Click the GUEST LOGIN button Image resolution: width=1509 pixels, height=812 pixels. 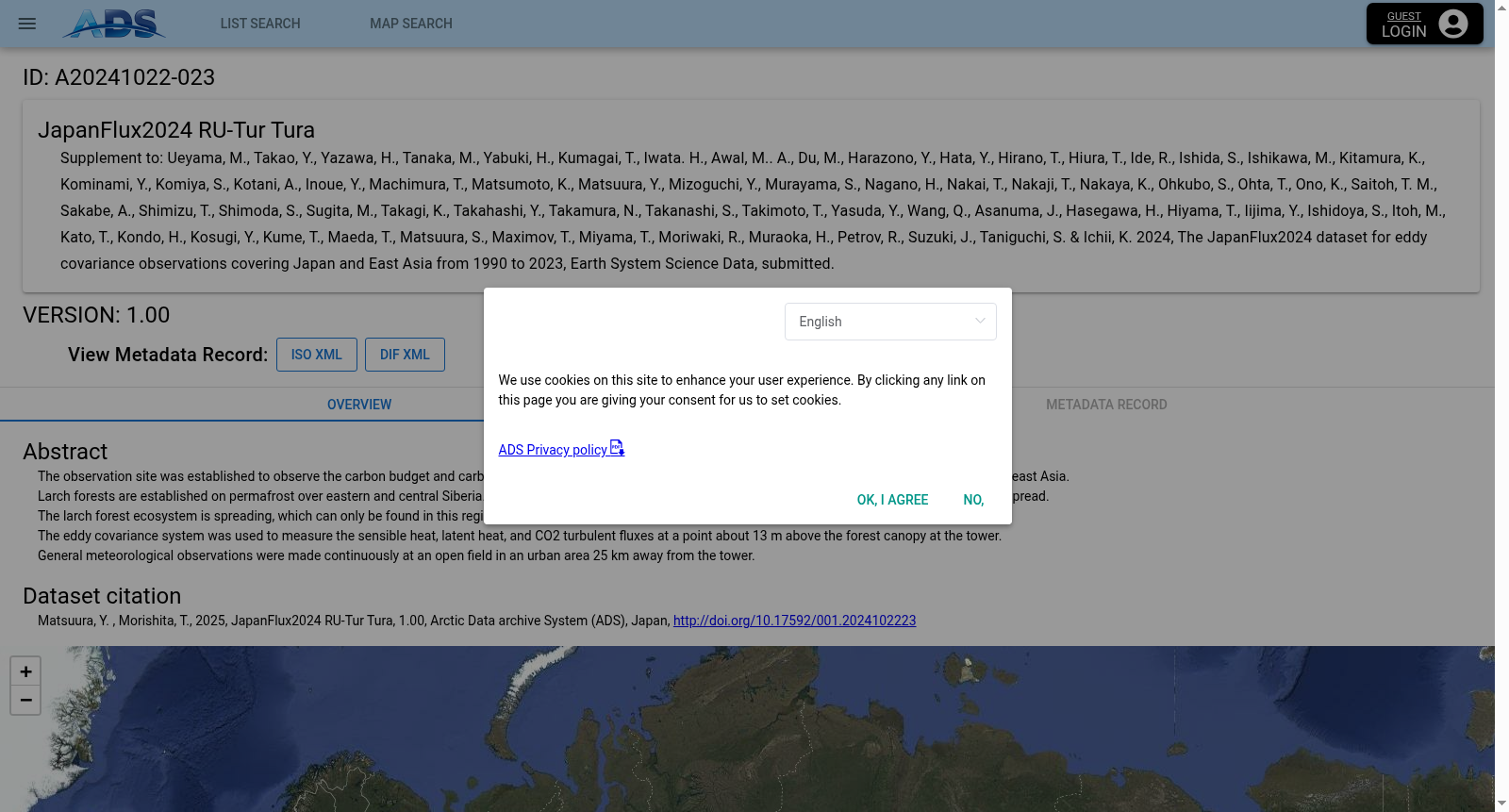point(1424,24)
